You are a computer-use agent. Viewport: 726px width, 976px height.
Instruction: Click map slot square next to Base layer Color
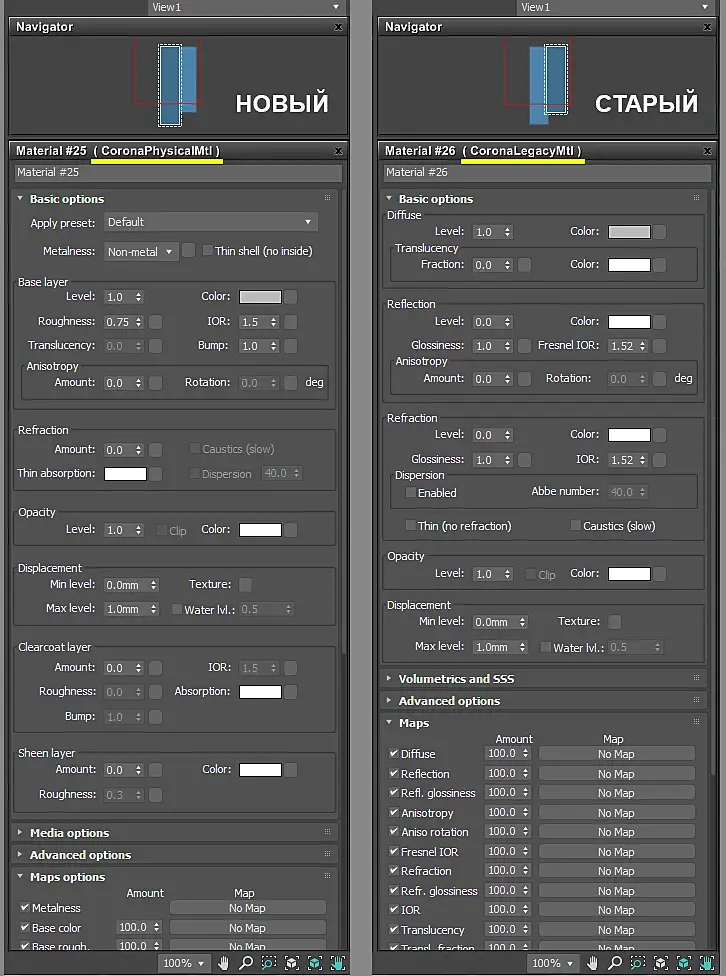291,297
